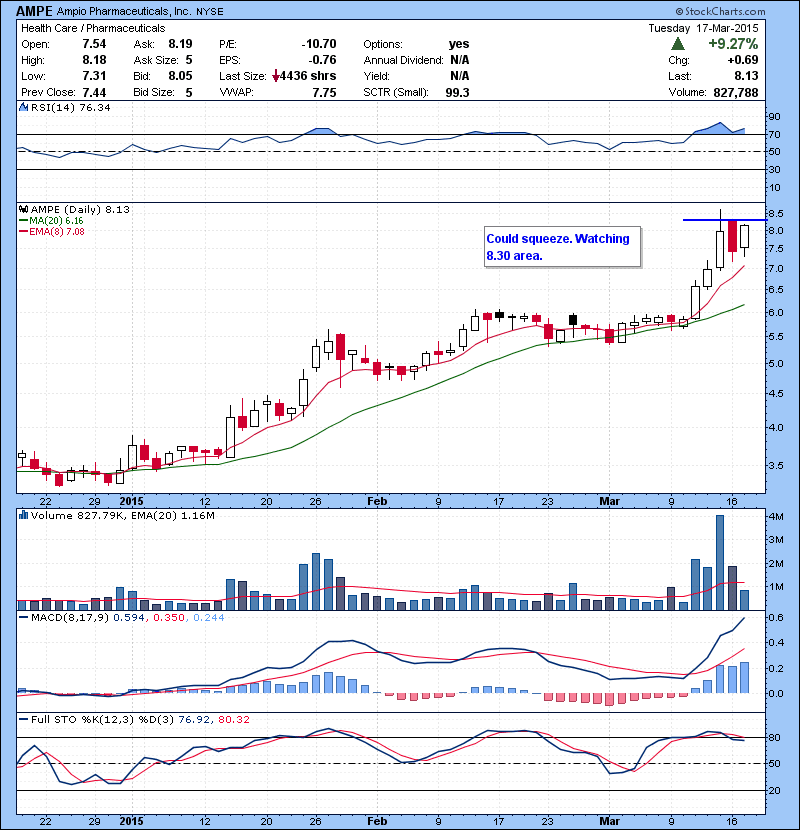The image size is (800, 830).
Task: Click the blue horizontal resistance line near 8.30
Action: pos(724,220)
